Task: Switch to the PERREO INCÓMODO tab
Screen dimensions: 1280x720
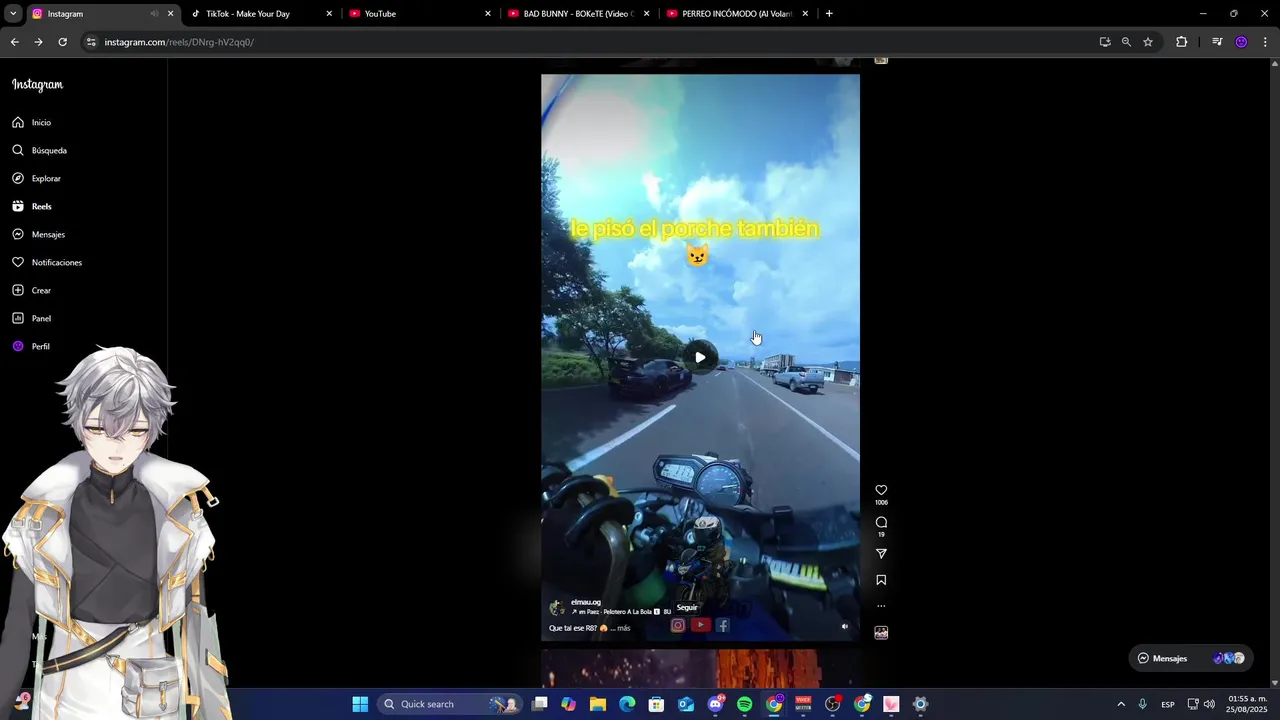Action: [x=738, y=14]
